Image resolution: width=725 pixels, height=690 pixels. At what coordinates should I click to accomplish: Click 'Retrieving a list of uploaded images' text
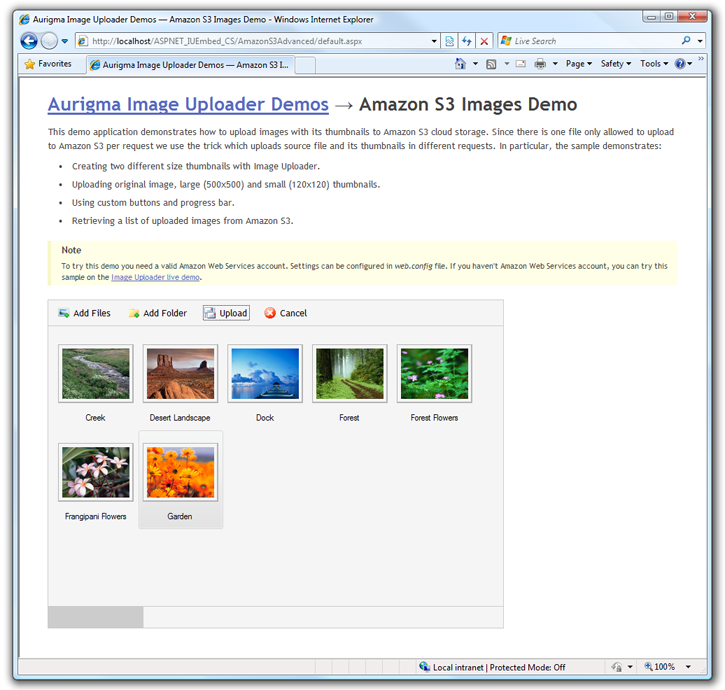[183, 221]
